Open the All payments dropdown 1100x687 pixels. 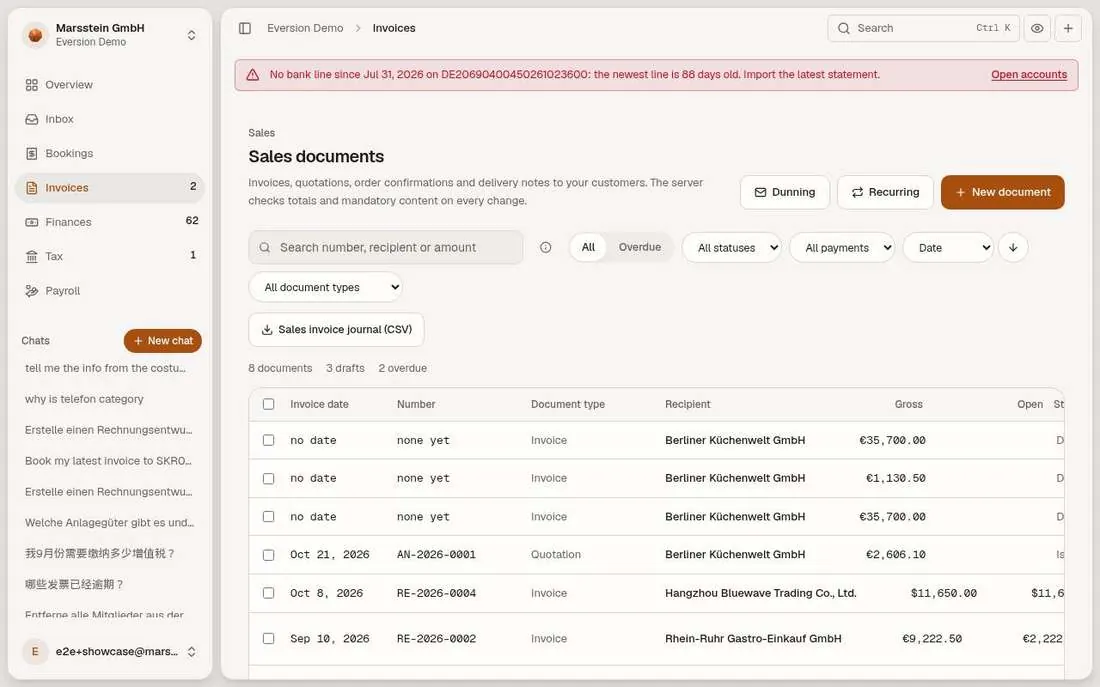pyautogui.click(x=842, y=248)
